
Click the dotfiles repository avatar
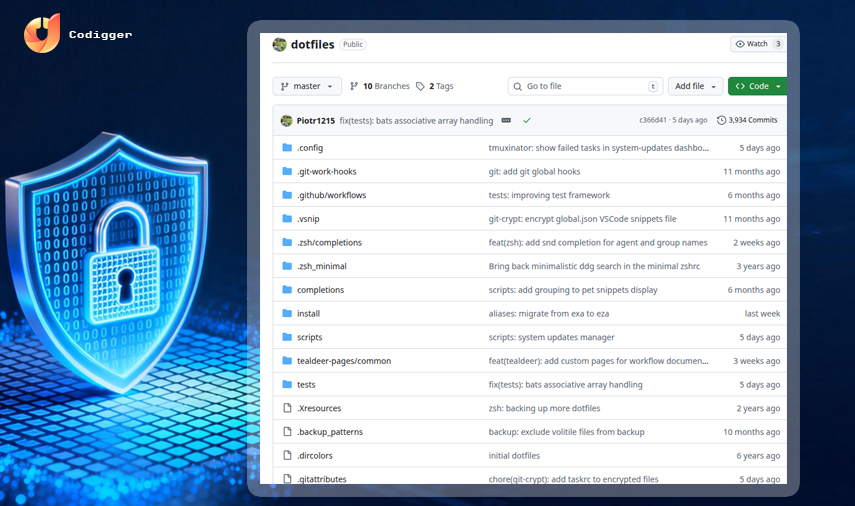280,44
